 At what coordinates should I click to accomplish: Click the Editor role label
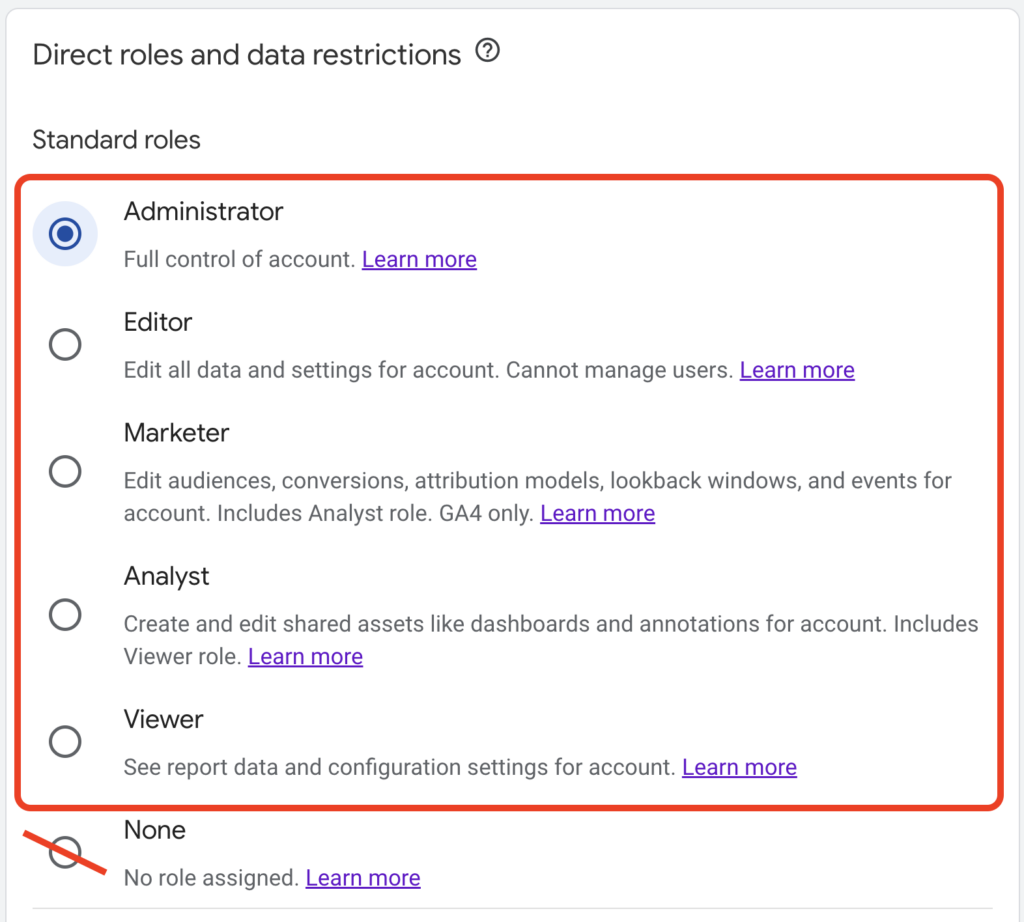[157, 322]
